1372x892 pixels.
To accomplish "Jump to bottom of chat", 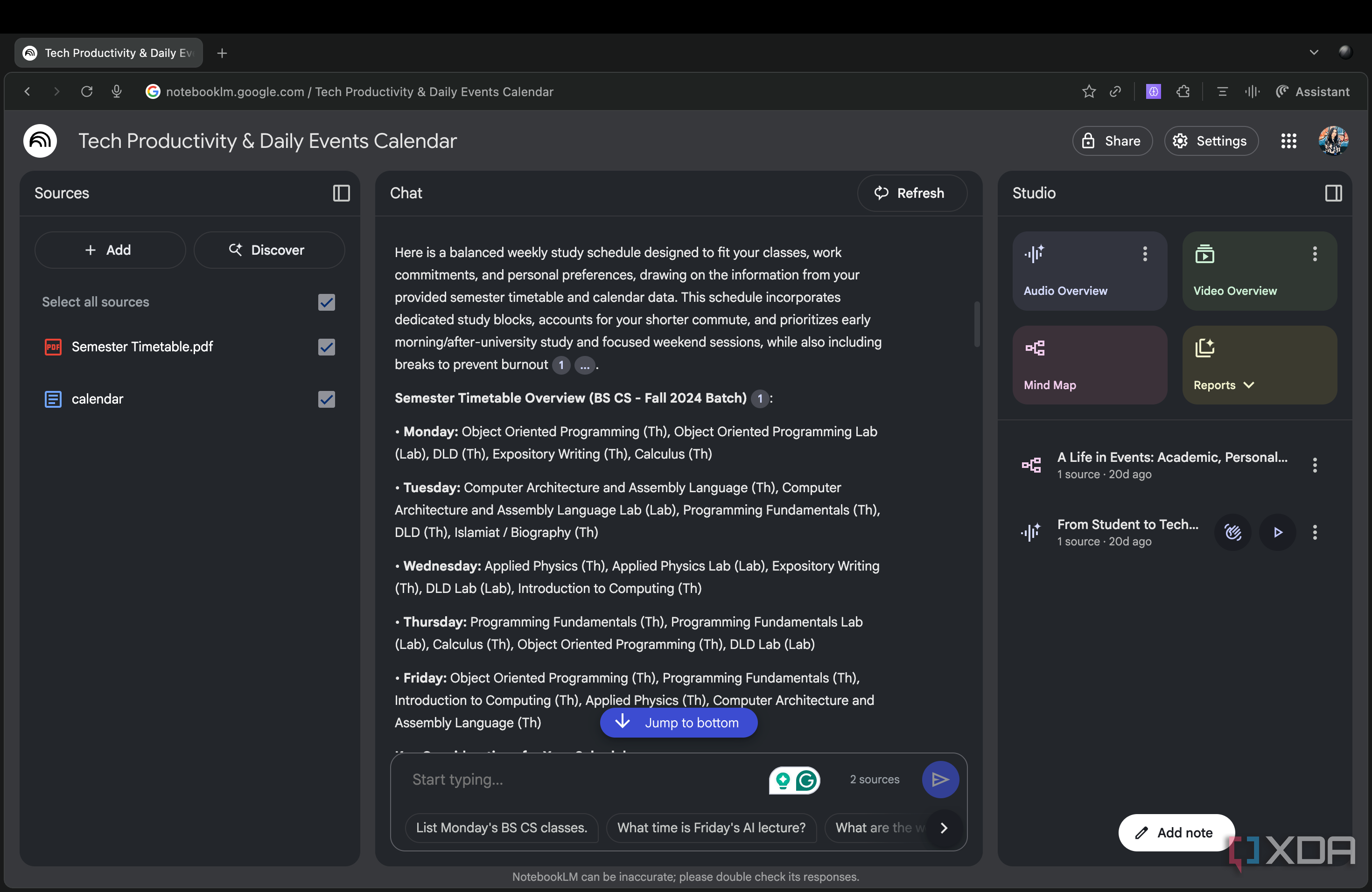I will pos(679,723).
